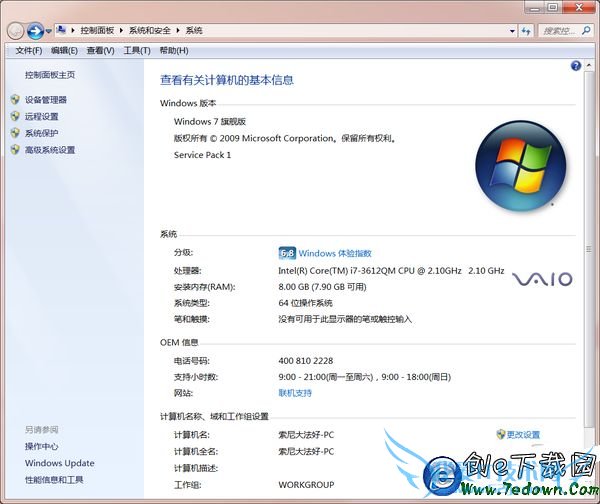The image size is (600, 504).
Task: Click the address bar refresh icon
Action: [x=526, y=31]
